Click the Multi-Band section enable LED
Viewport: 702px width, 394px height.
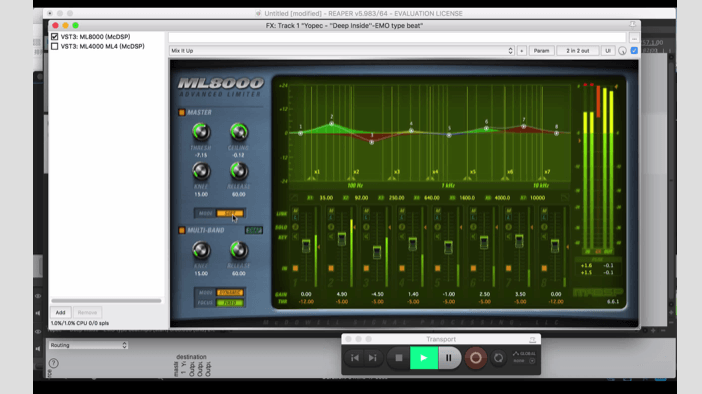[182, 230]
